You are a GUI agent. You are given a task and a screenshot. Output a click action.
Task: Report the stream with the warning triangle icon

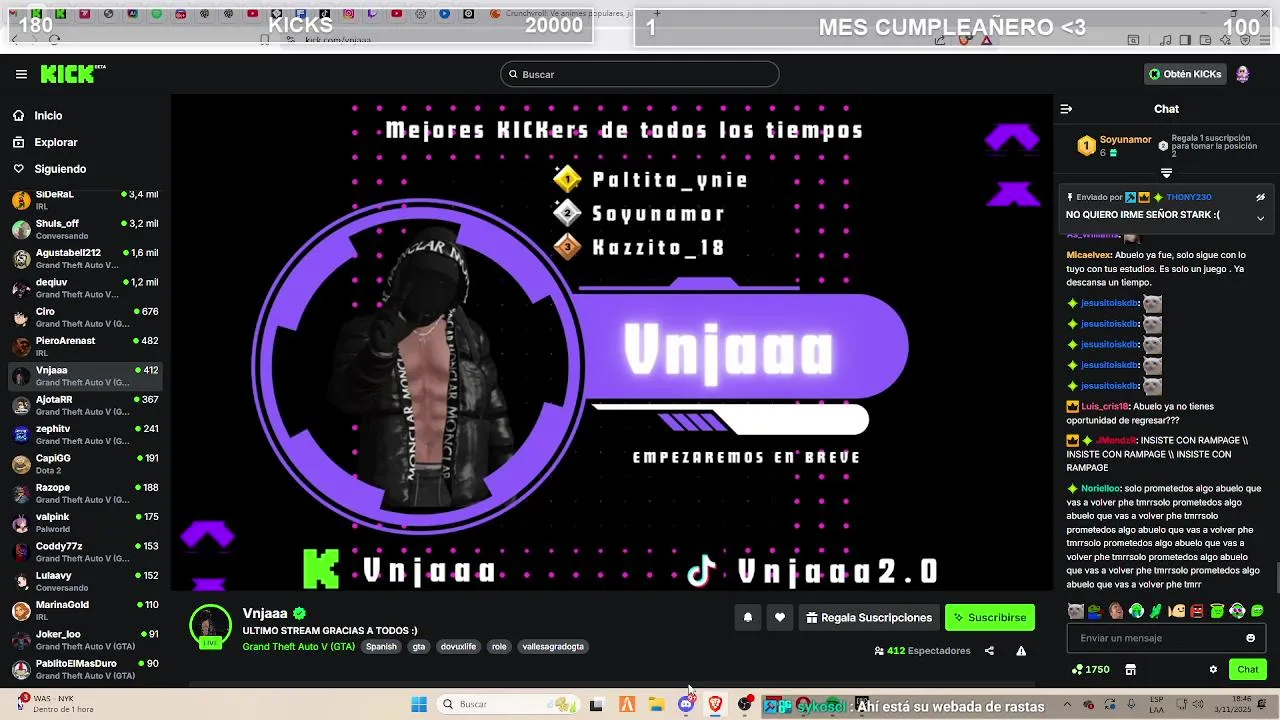(1021, 651)
